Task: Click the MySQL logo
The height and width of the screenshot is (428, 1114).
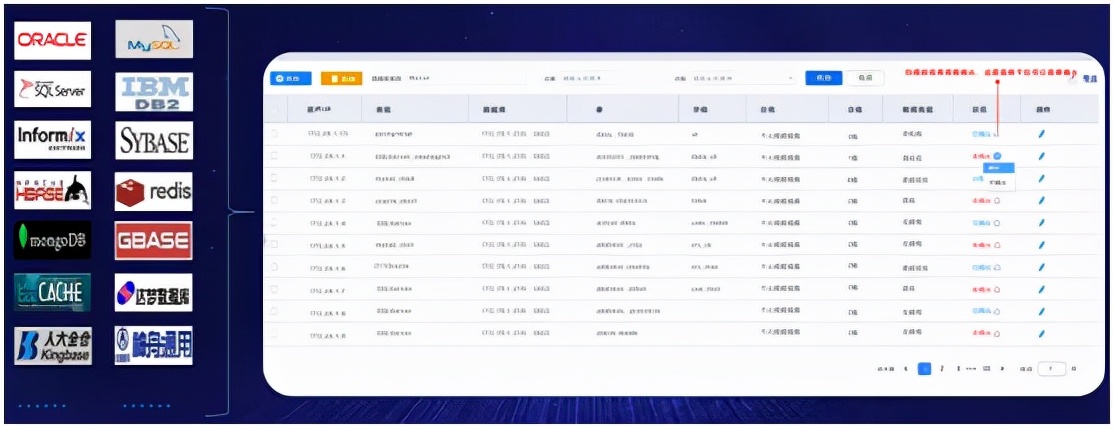Action: [154, 39]
